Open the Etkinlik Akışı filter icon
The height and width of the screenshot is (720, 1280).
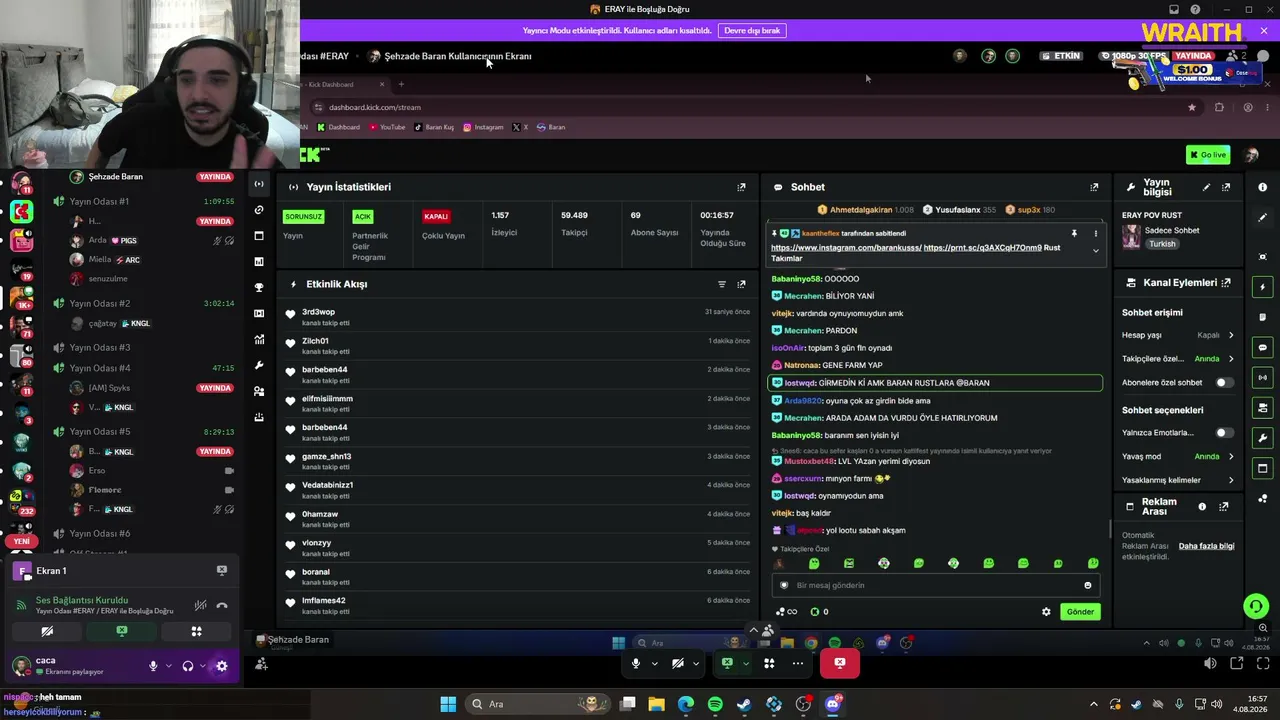(722, 284)
